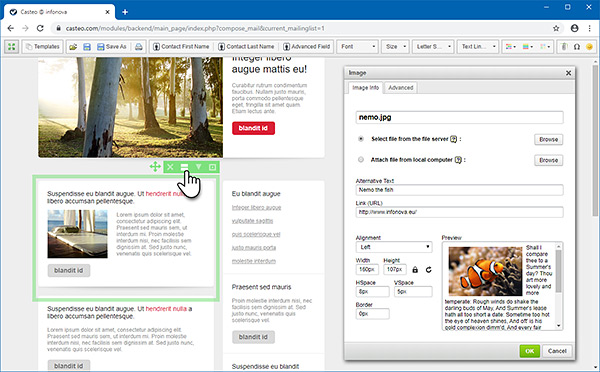Viewport: 600px width, 372px height.
Task: Open the 'vulputate sagittis' link
Action: click(253, 221)
